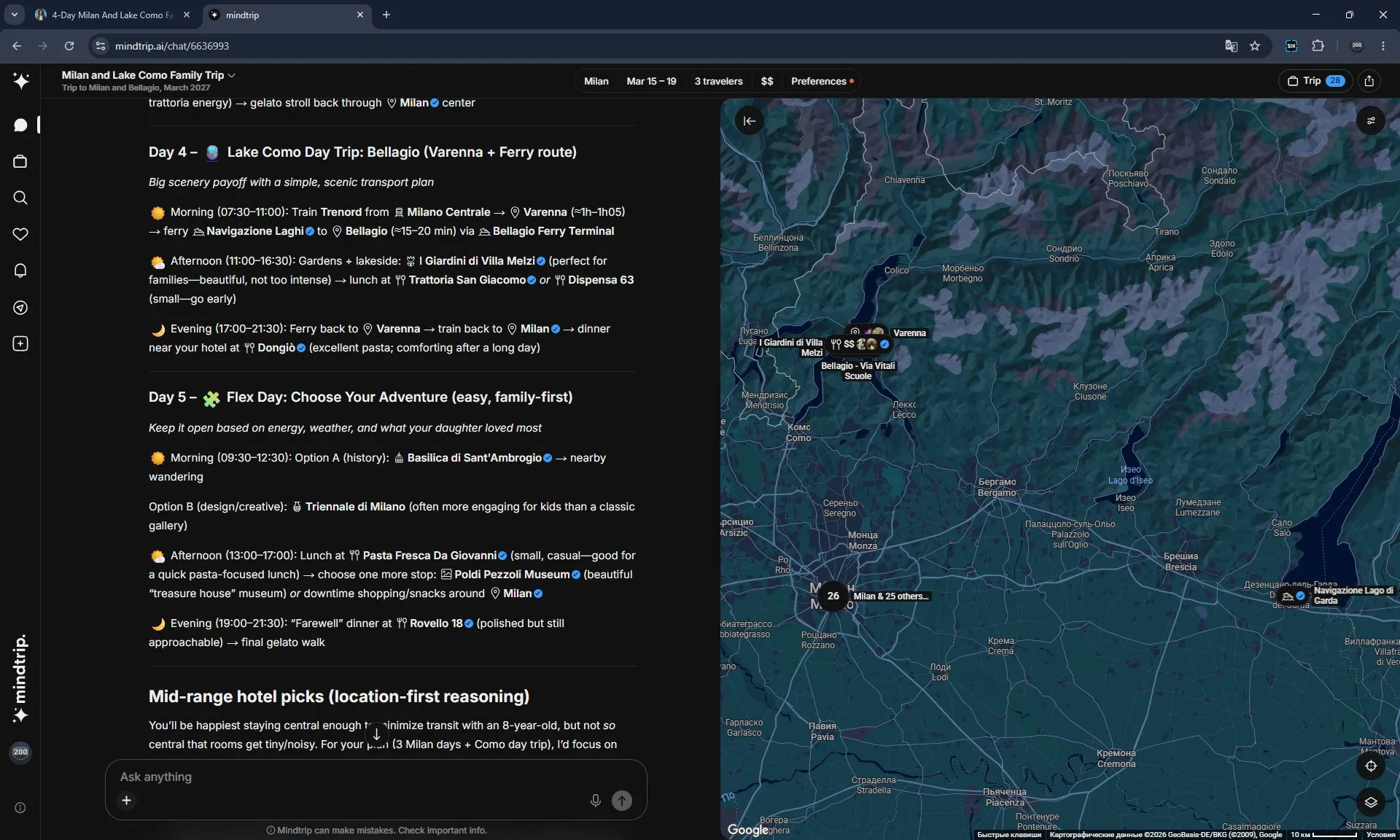
Task: Open the browser tab search dropdown arrow
Action: (14, 15)
